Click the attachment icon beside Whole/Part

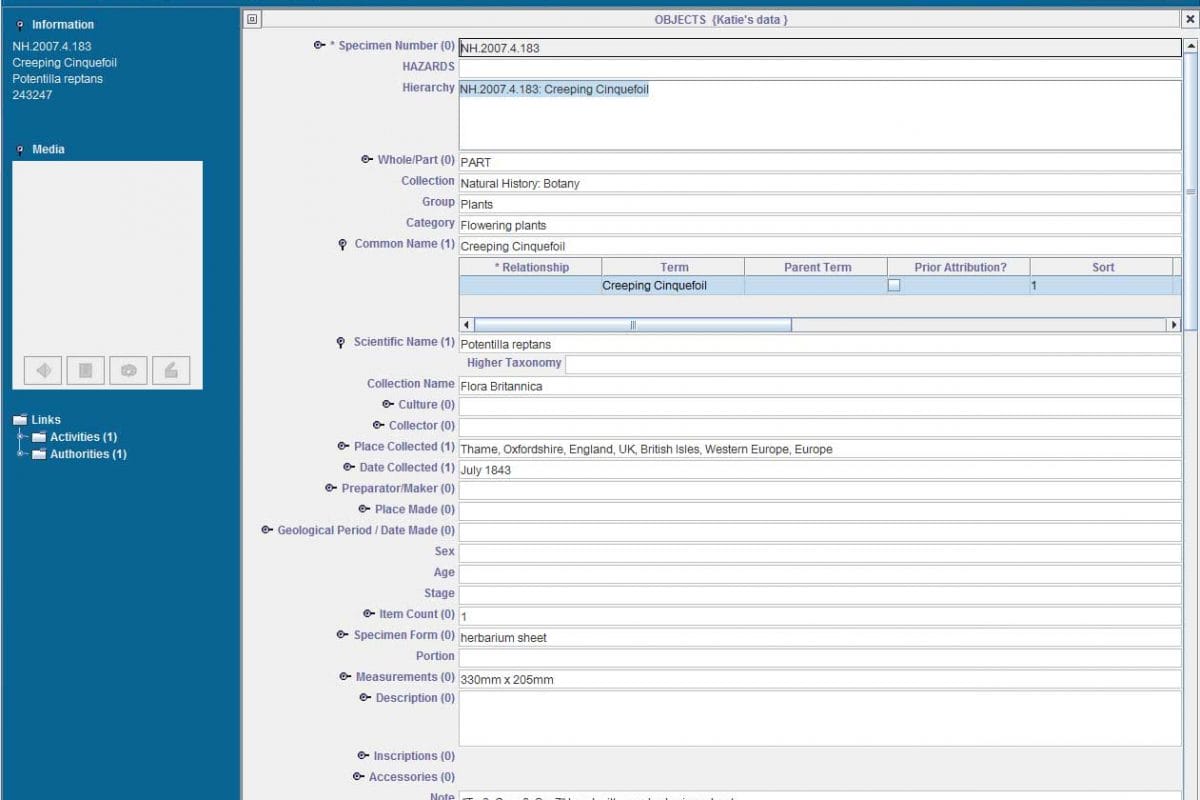(x=367, y=158)
